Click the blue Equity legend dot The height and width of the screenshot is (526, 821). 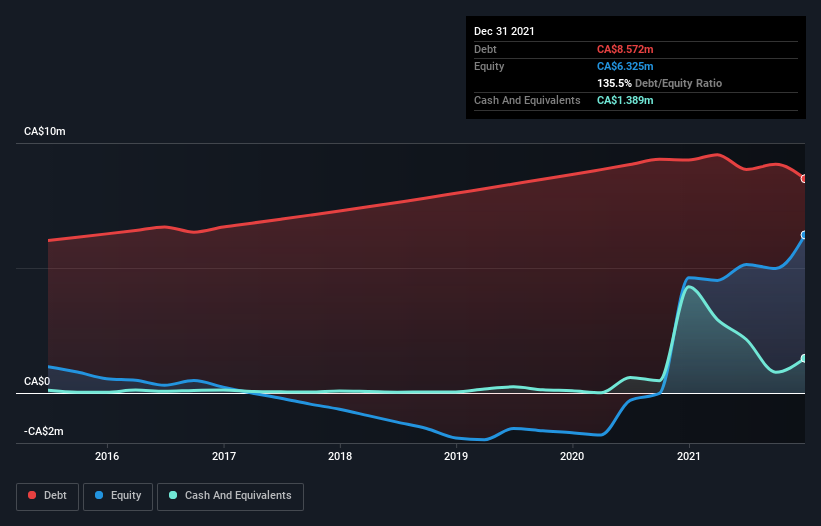[x=99, y=495]
